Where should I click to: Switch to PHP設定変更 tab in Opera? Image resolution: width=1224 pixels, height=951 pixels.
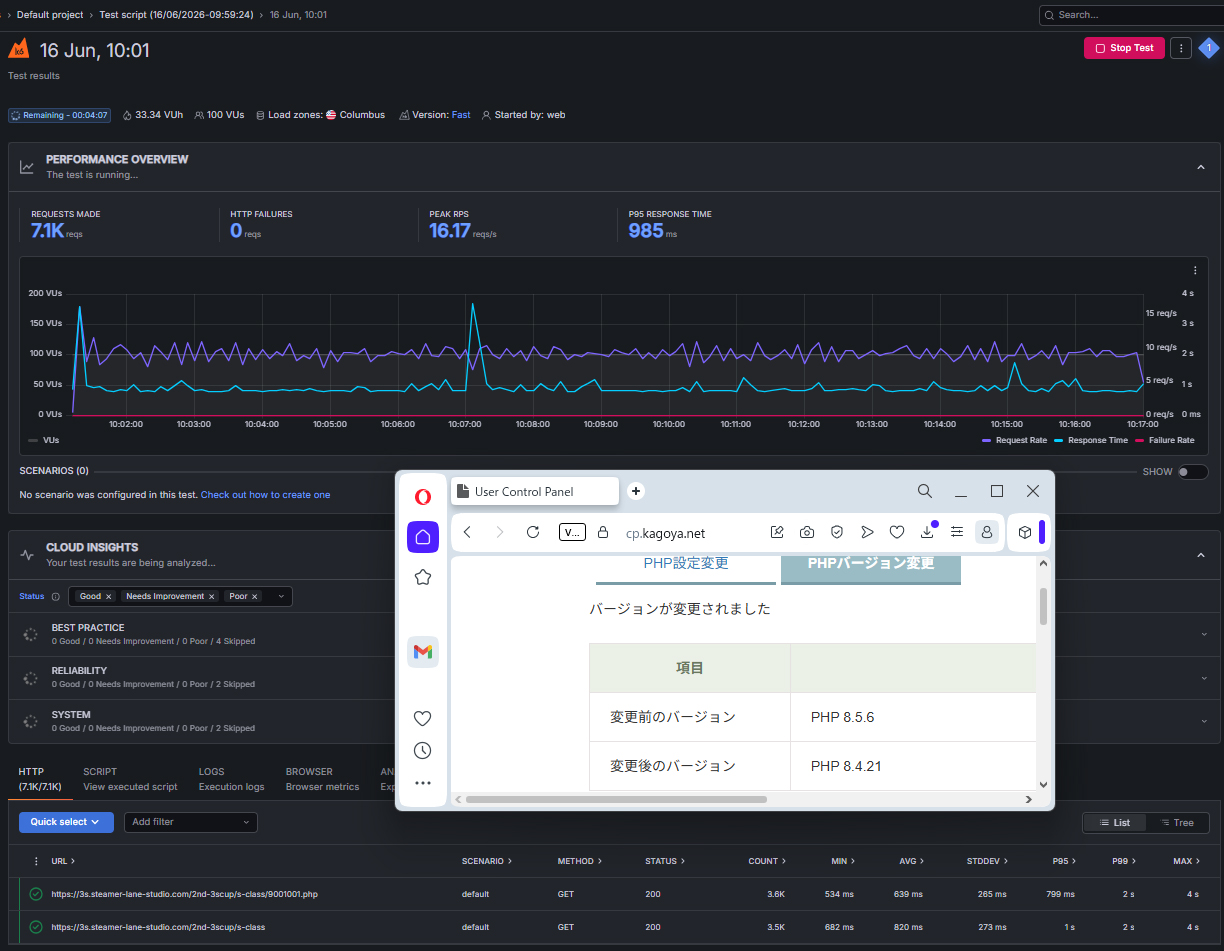pos(686,565)
